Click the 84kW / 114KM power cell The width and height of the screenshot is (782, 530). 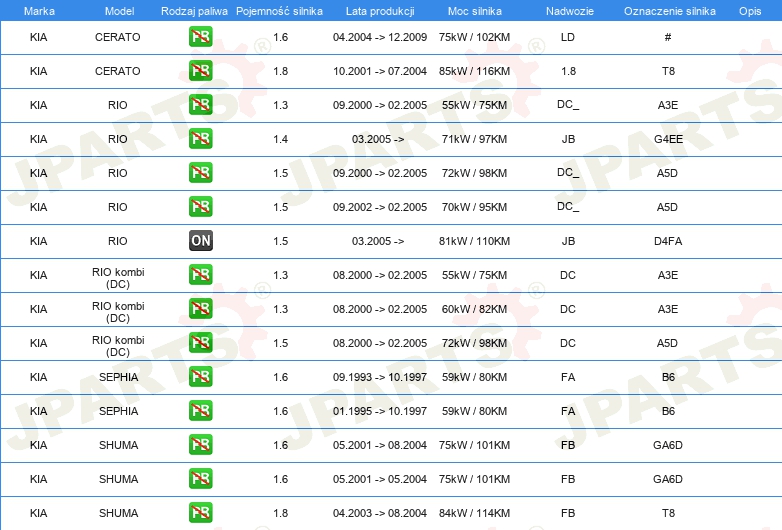pyautogui.click(x=474, y=513)
